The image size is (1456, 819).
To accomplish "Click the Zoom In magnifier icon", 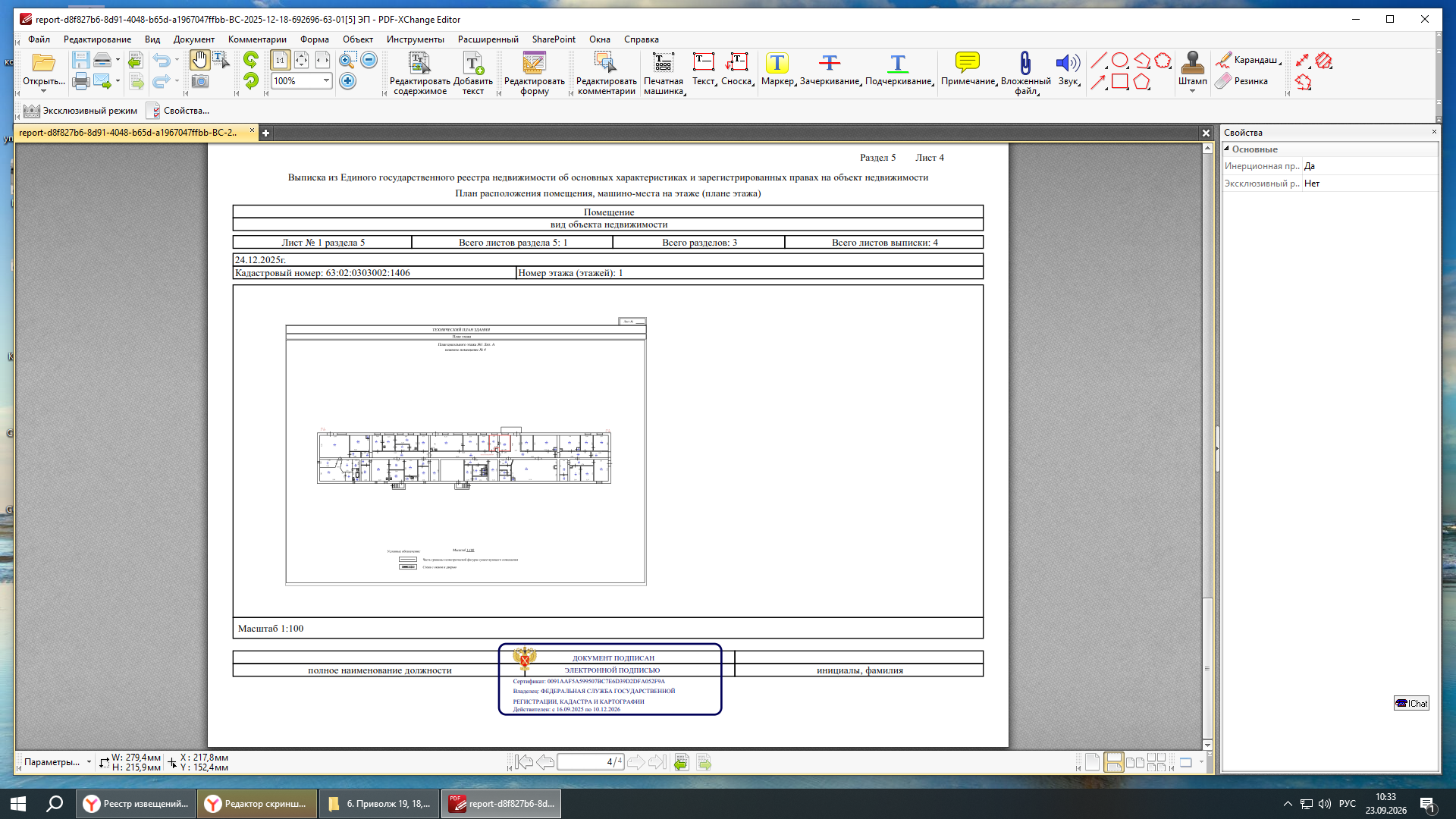I will (x=347, y=60).
